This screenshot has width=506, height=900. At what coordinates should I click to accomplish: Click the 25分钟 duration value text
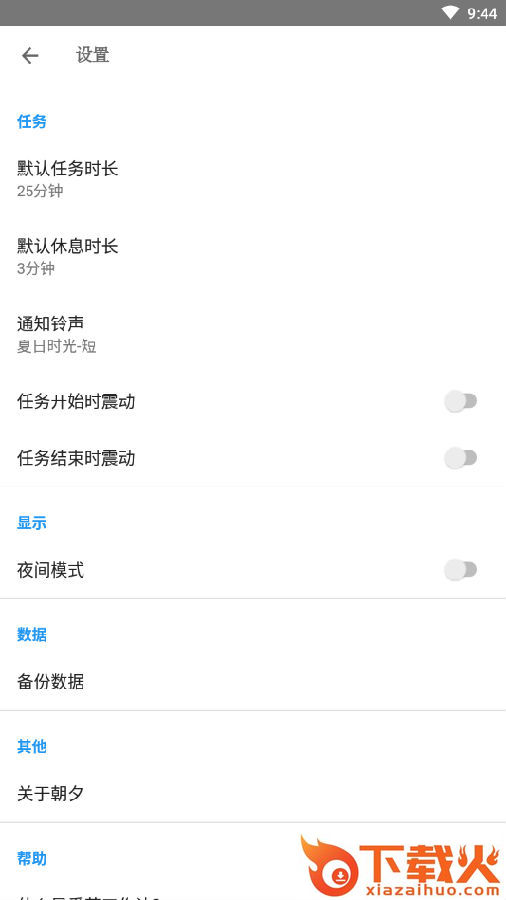[x=40, y=191]
